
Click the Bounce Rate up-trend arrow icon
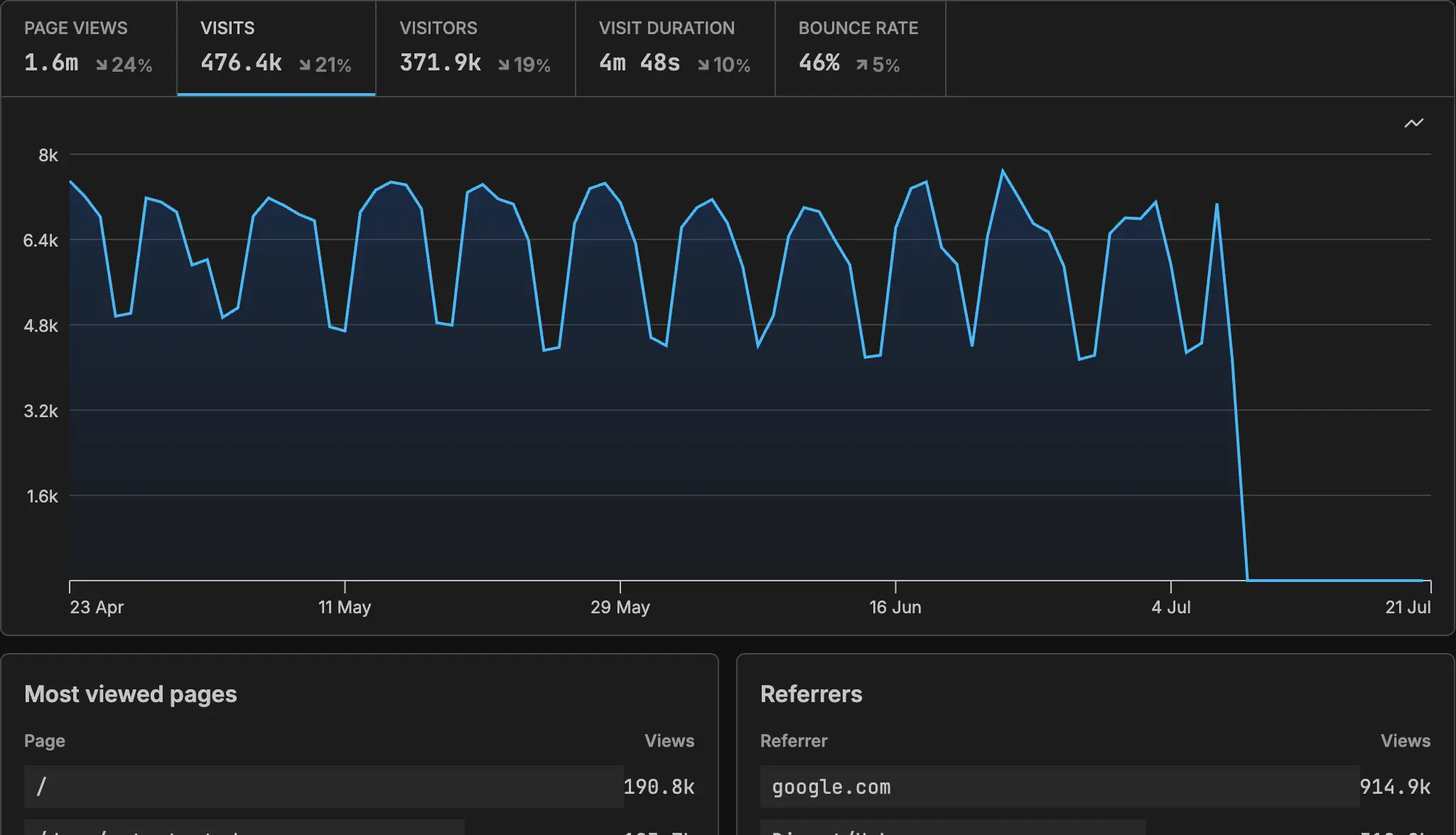pyautogui.click(x=862, y=65)
